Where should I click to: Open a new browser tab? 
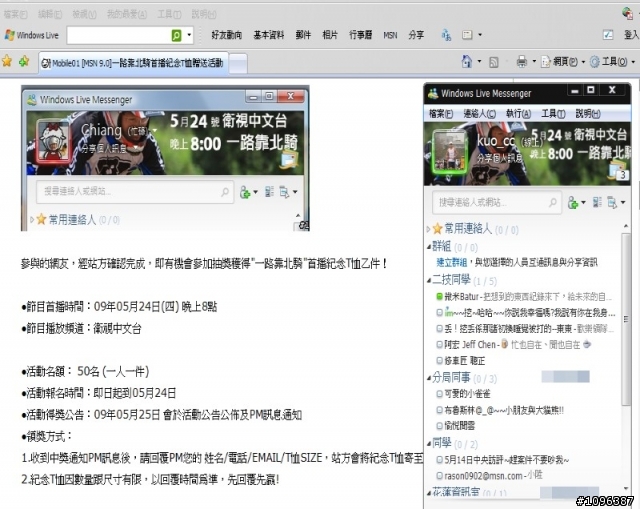click(x=238, y=64)
